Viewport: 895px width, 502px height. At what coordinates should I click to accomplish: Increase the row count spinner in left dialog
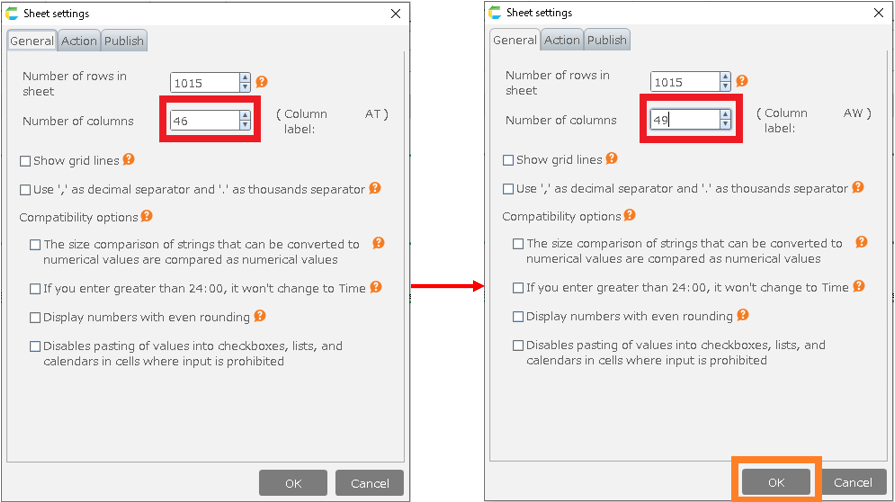tap(245, 77)
